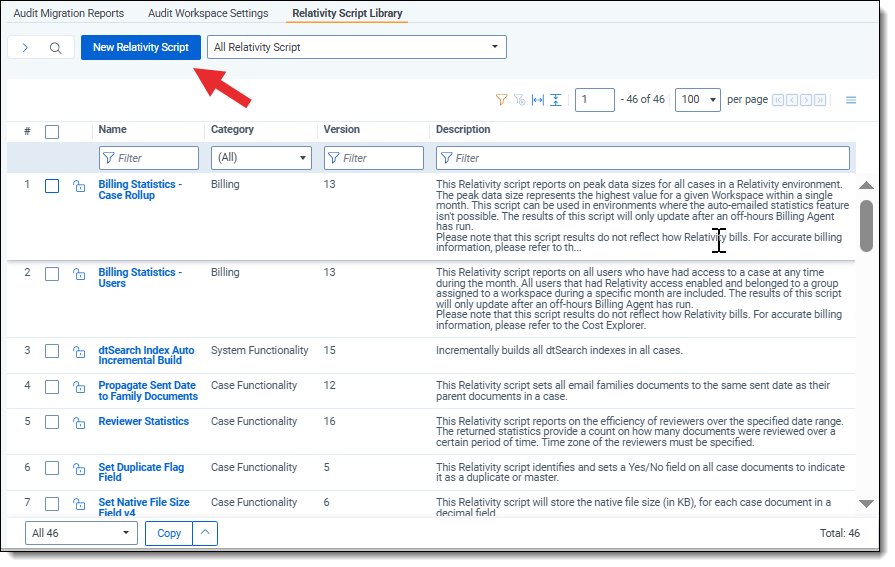Click the Description filter input field
The image size is (895, 567).
[x=642, y=158]
